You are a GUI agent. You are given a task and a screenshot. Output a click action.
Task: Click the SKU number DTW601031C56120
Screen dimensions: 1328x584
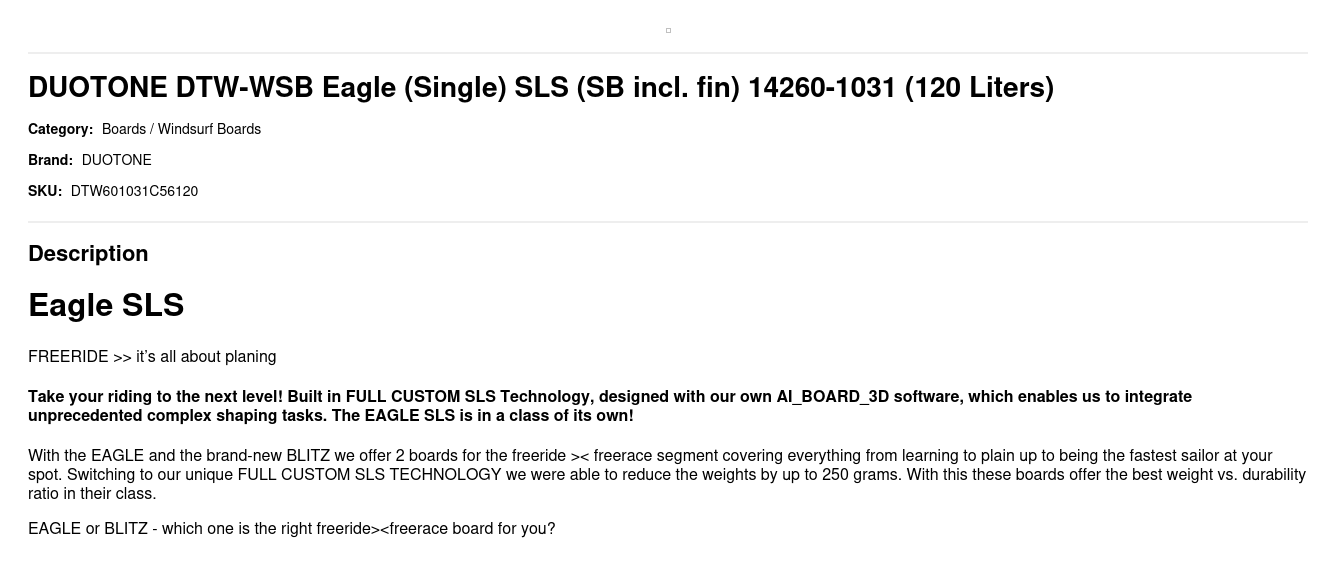[134, 191]
